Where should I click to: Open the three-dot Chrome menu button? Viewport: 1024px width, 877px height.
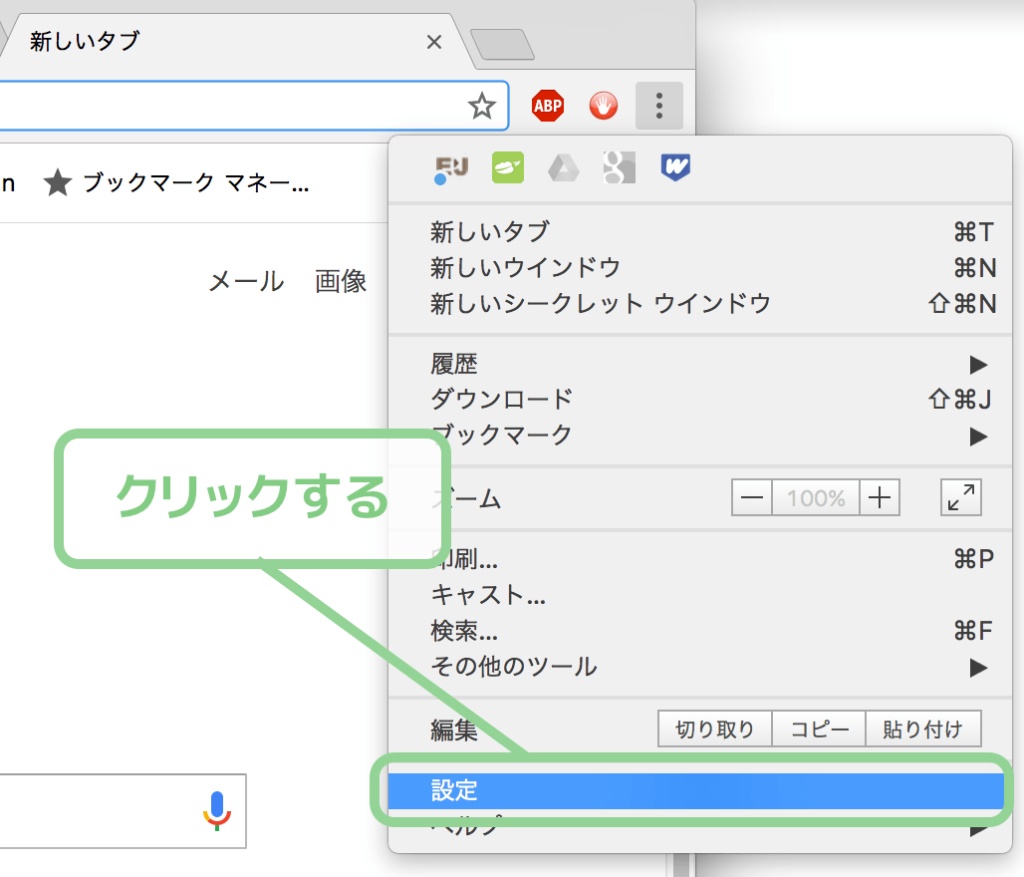point(659,106)
